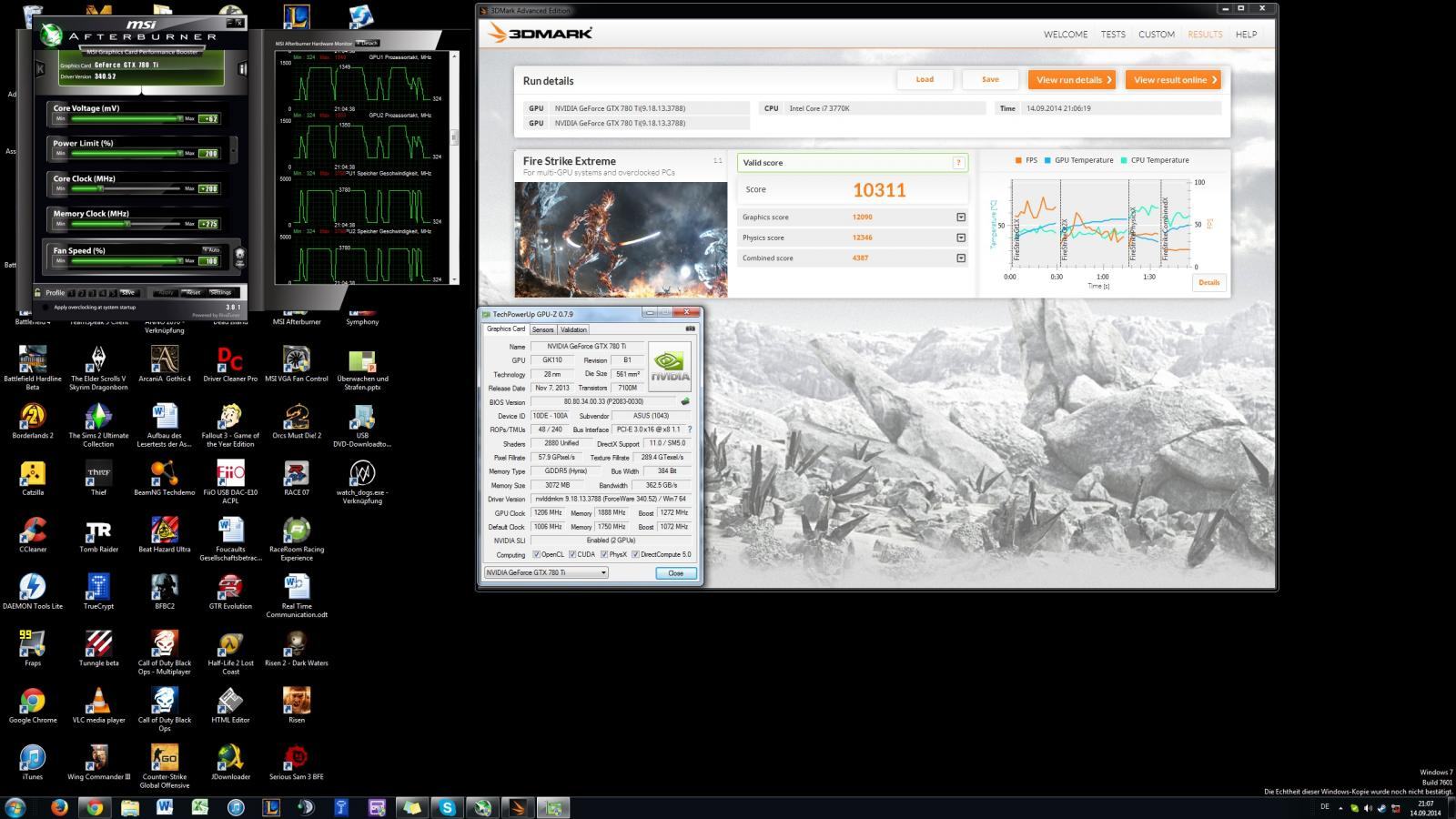This screenshot has height=819, width=1456.
Task: Click the Load button in Run details
Action: (925, 80)
